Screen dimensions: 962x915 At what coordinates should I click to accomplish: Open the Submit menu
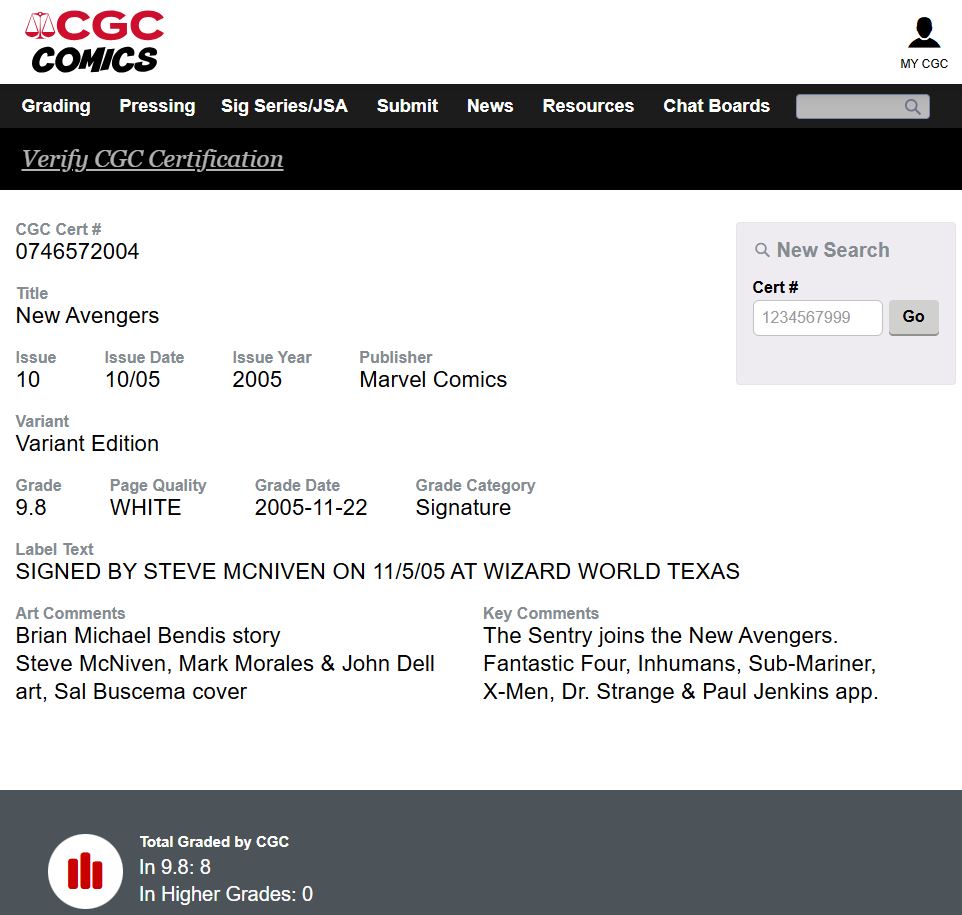coord(407,106)
